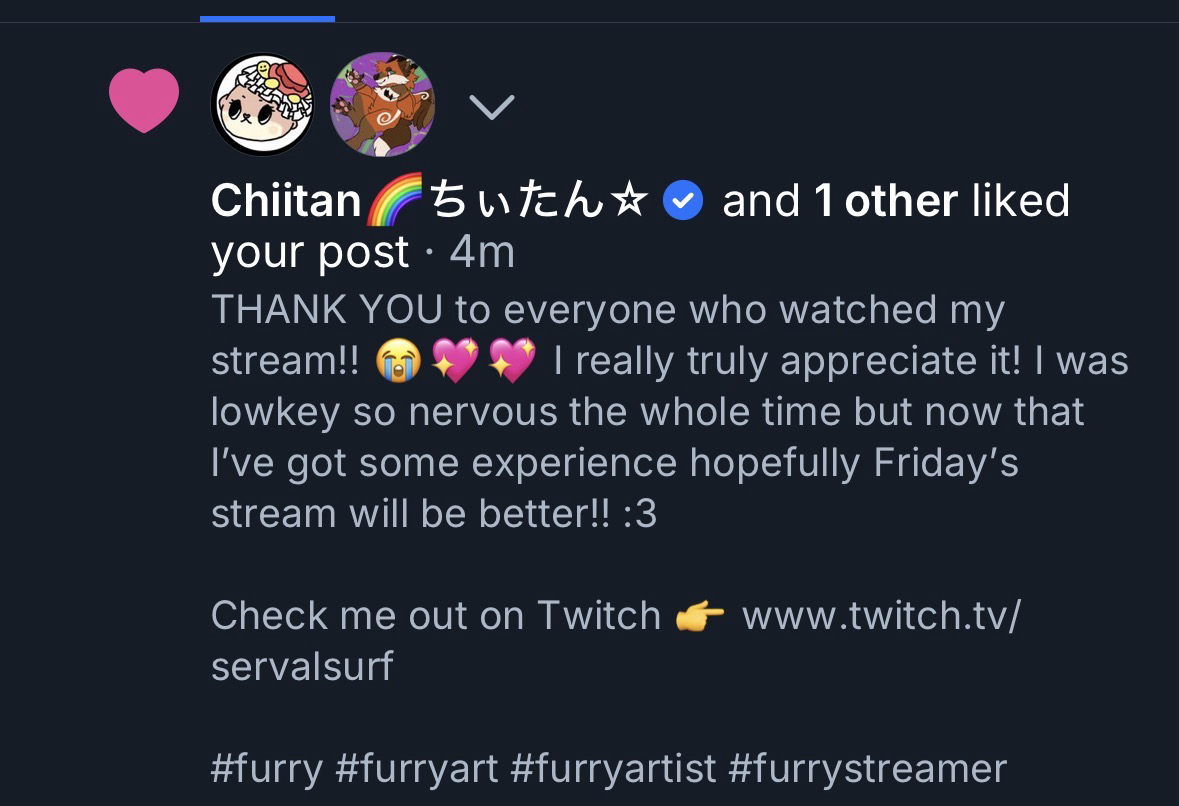Expand the likers list with chevron
1179x806 pixels.
[491, 106]
